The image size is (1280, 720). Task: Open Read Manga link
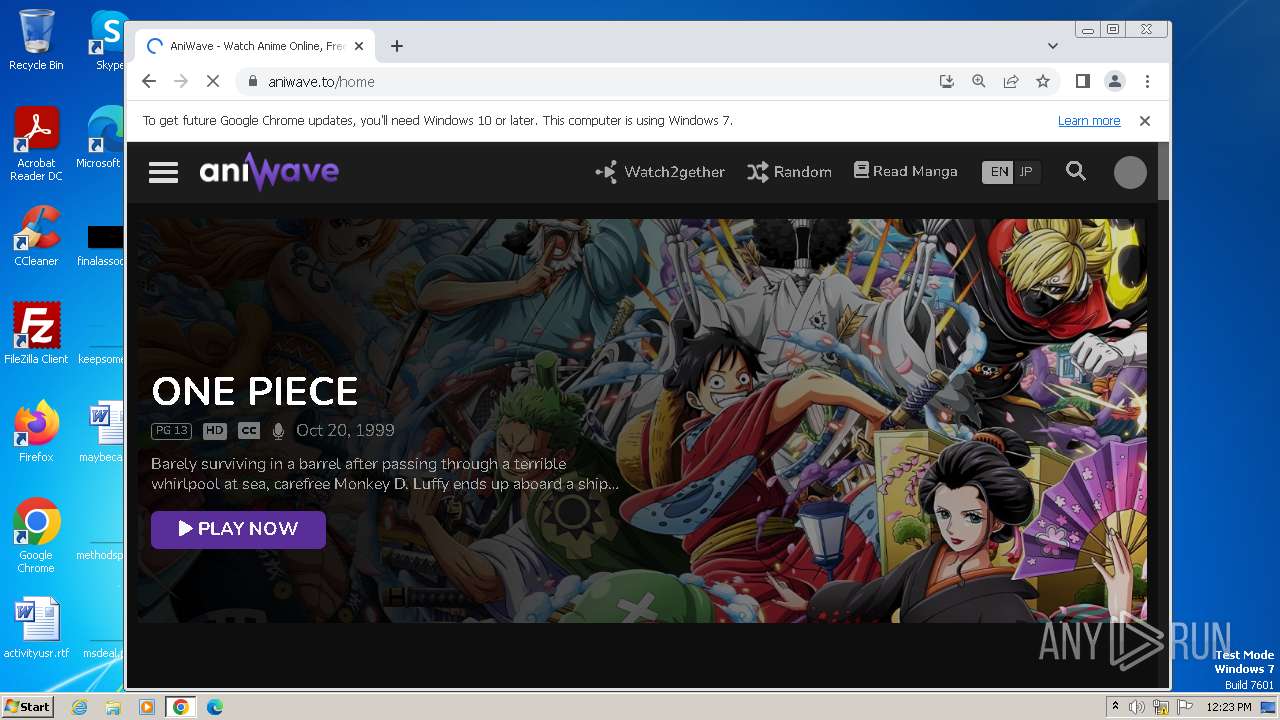[905, 171]
